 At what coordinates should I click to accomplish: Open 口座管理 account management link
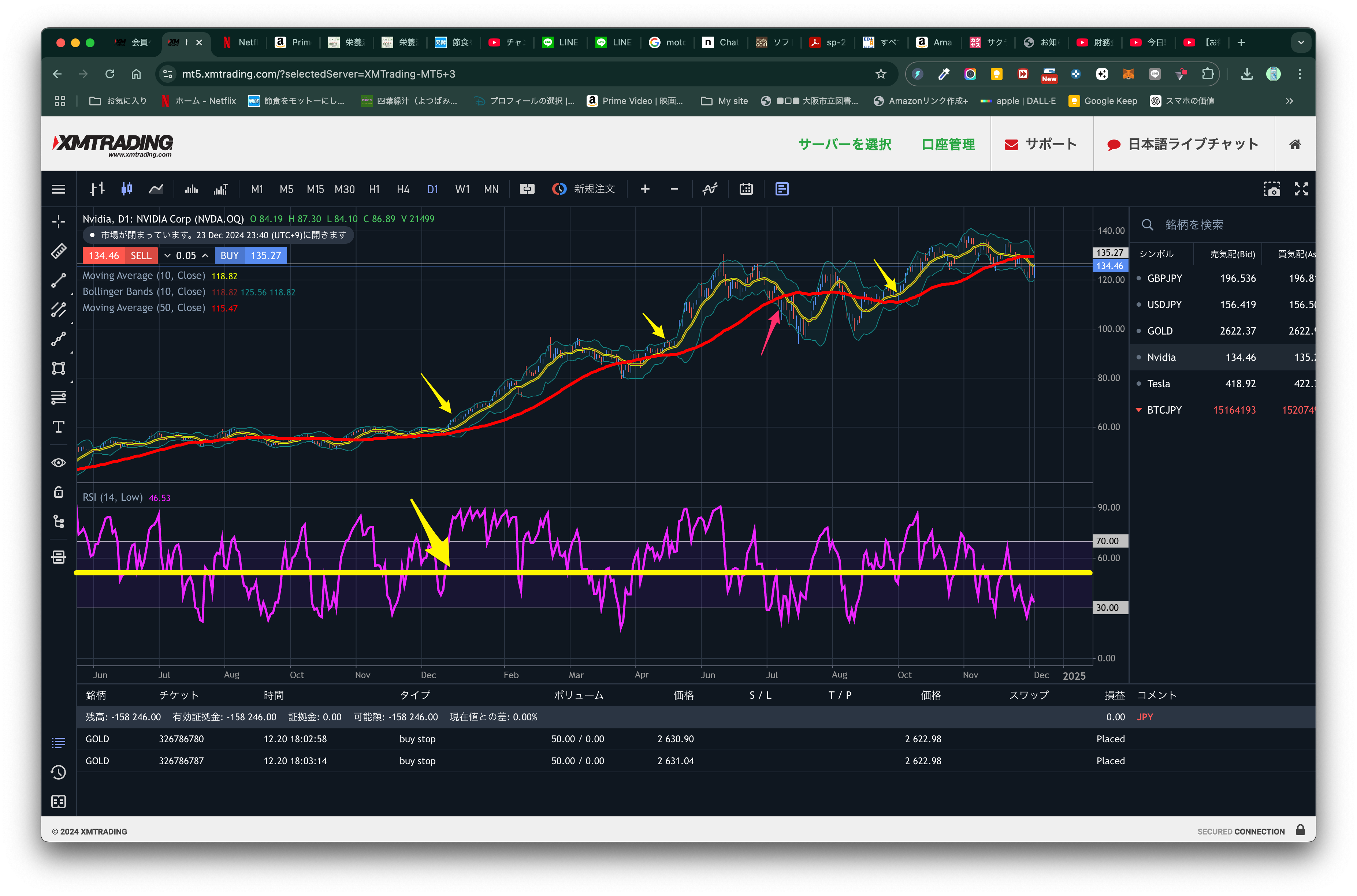948,144
